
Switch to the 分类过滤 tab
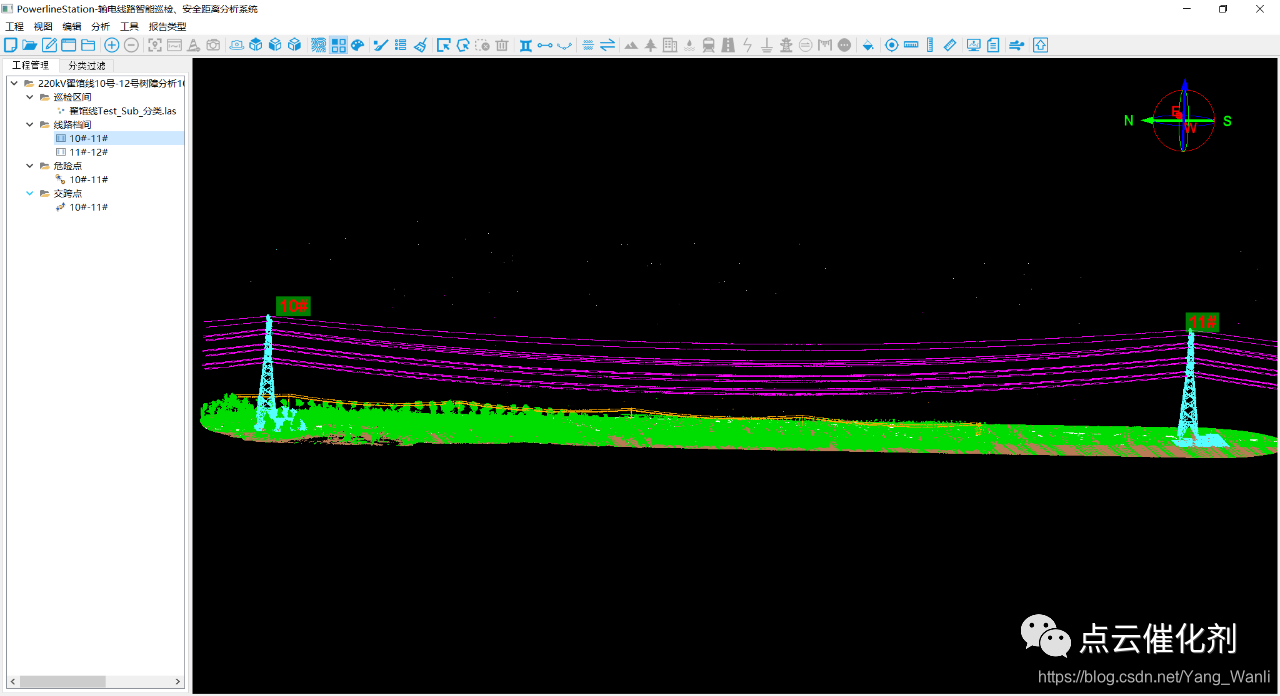(x=87, y=65)
